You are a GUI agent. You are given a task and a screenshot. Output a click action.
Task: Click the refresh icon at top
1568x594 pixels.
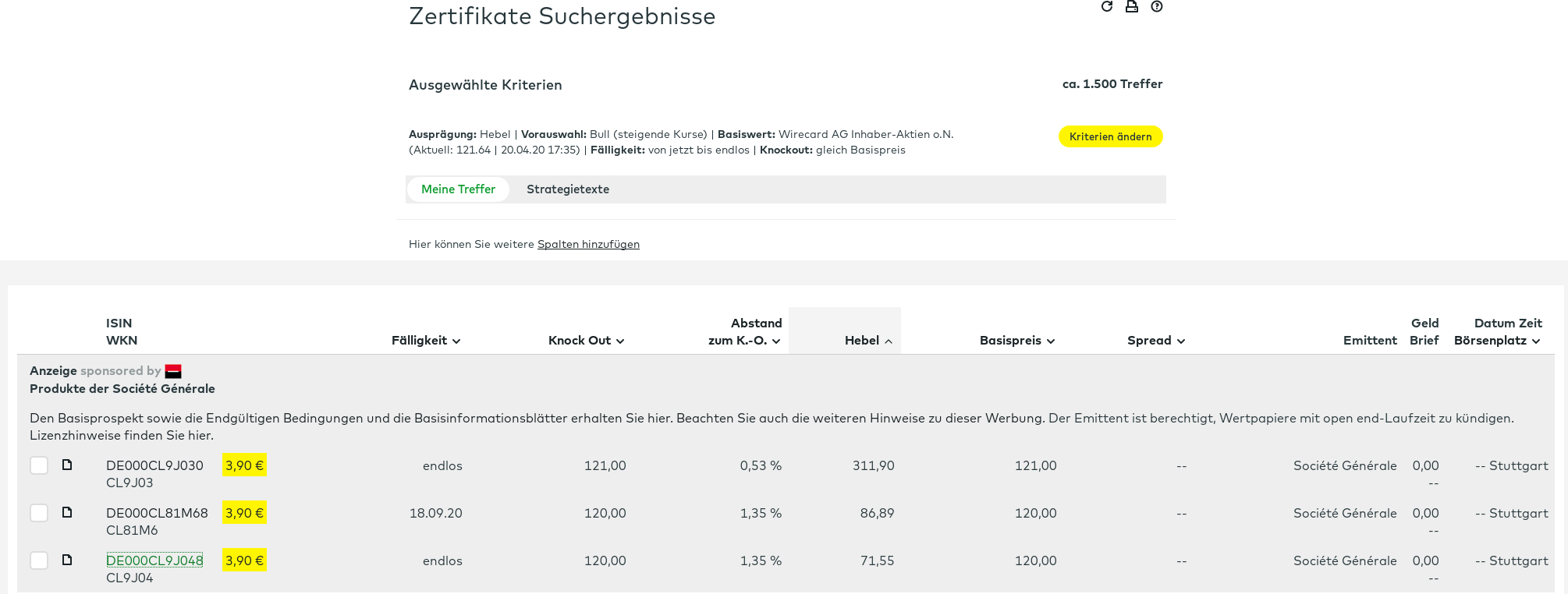(1106, 6)
